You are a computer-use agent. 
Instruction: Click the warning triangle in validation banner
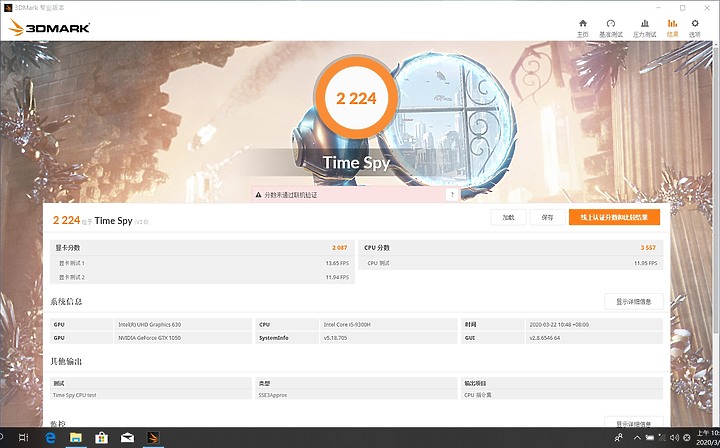click(x=259, y=195)
